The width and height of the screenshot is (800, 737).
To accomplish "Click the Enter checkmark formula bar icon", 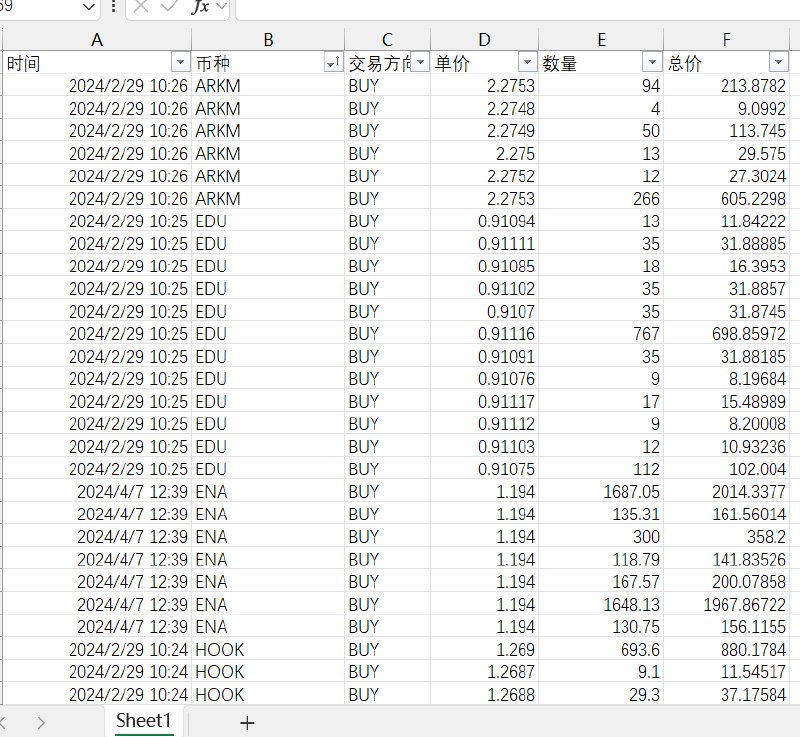I will coord(169,7).
